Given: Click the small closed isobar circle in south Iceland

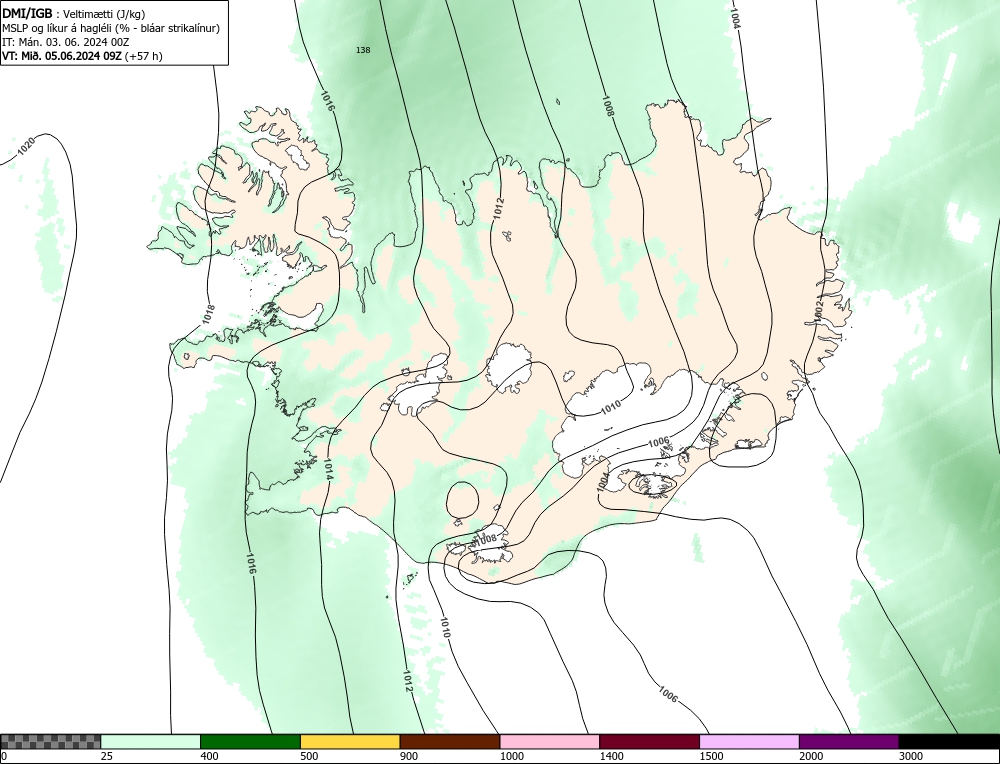Looking at the screenshot, I should coord(463,500).
